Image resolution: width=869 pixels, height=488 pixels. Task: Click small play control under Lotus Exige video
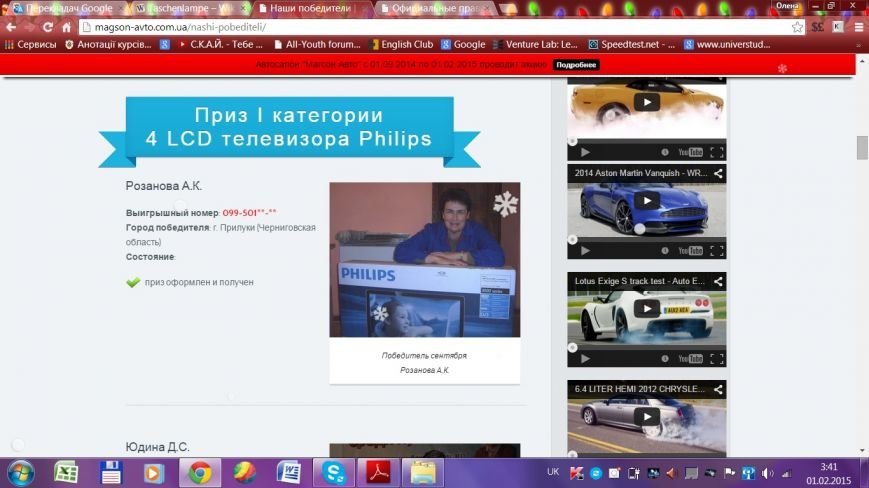point(585,359)
